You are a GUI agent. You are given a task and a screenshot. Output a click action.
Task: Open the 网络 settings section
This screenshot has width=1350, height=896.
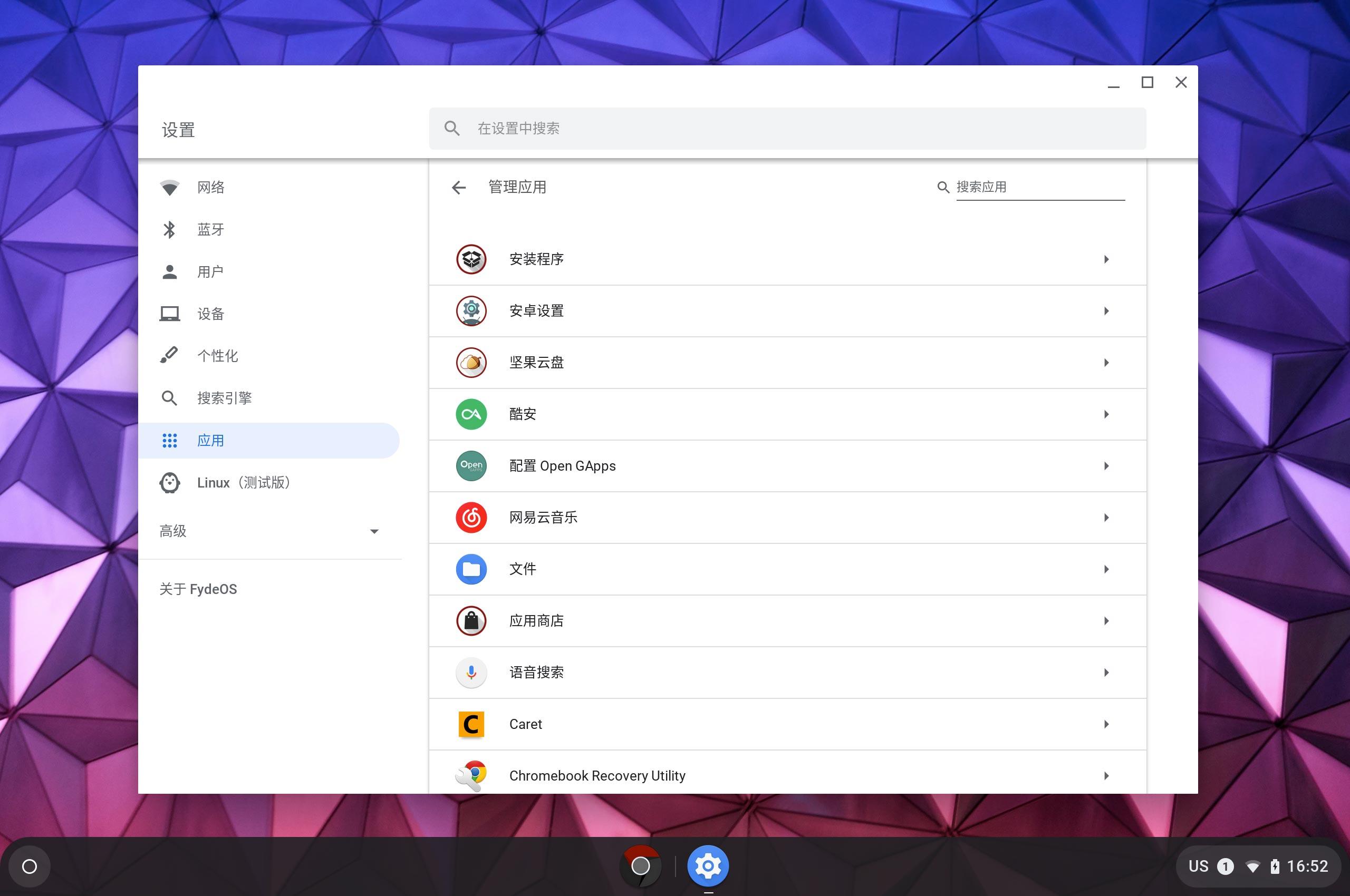(x=210, y=187)
